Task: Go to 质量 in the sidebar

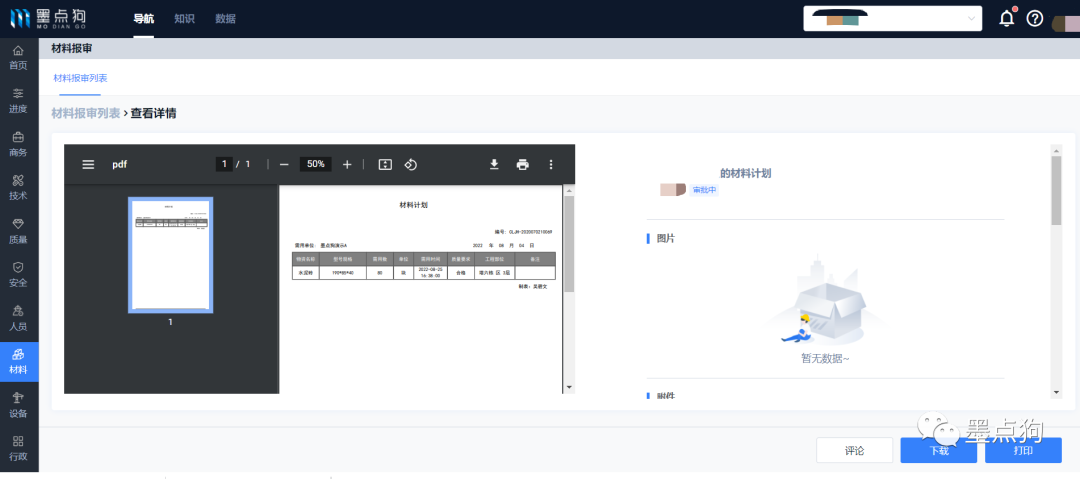Action: pyautogui.click(x=18, y=231)
